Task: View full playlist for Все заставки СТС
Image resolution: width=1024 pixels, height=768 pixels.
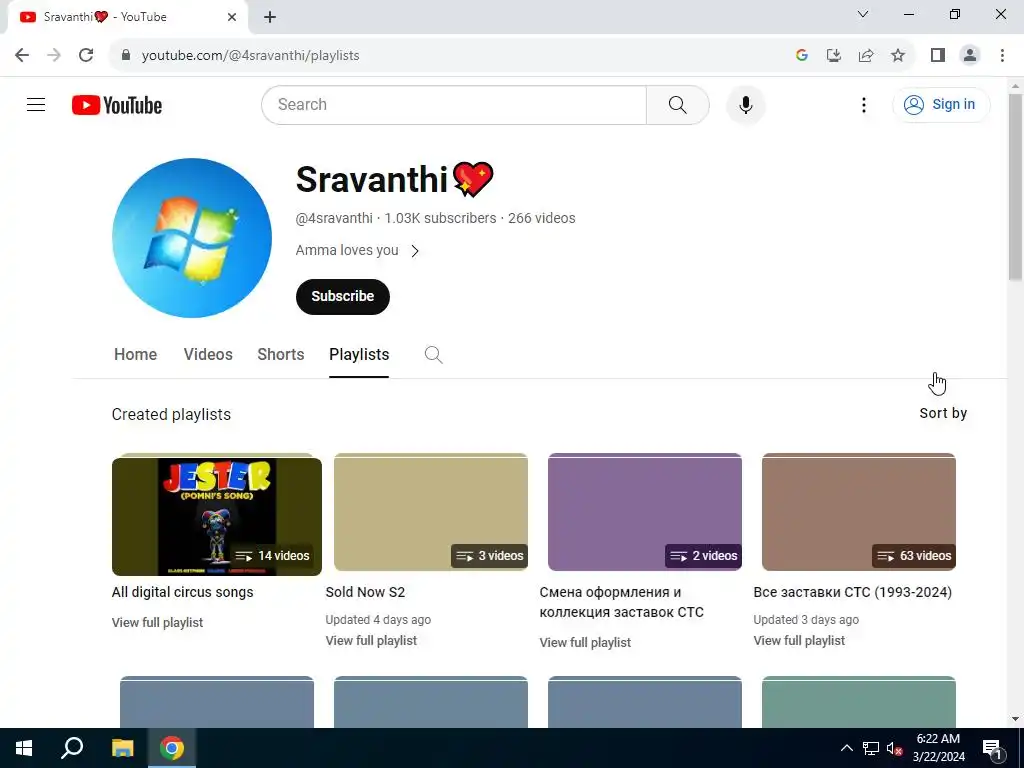Action: (x=799, y=641)
